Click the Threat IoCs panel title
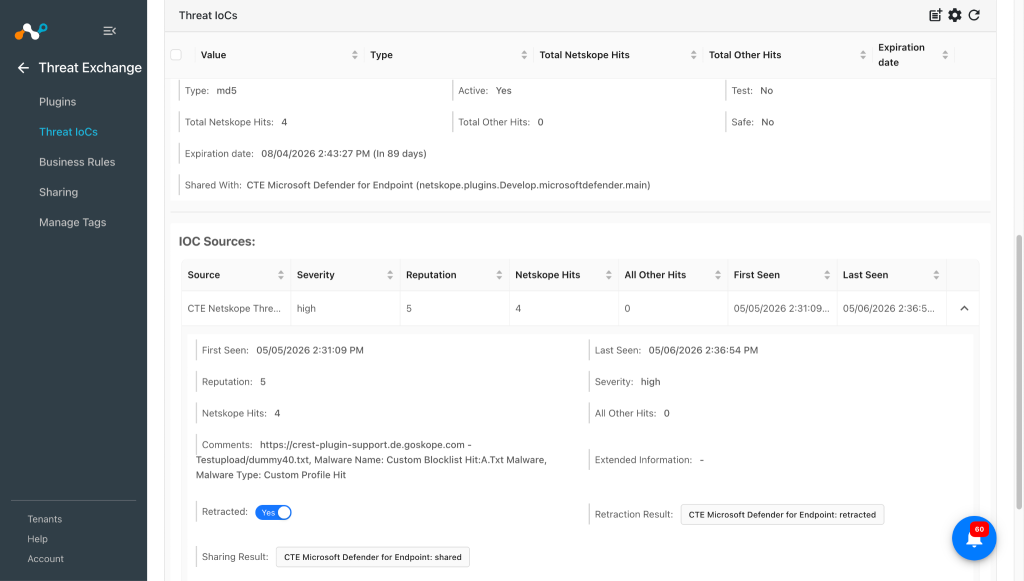1024x581 pixels. coord(208,15)
